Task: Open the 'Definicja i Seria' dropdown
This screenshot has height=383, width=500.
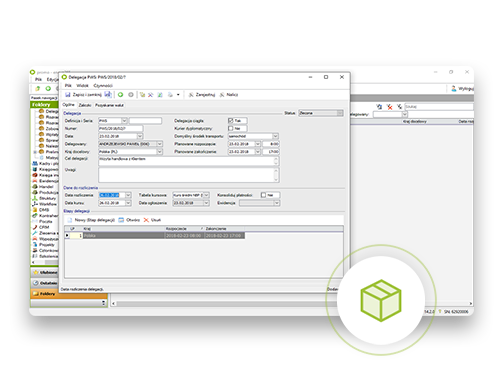Action: tap(124, 121)
